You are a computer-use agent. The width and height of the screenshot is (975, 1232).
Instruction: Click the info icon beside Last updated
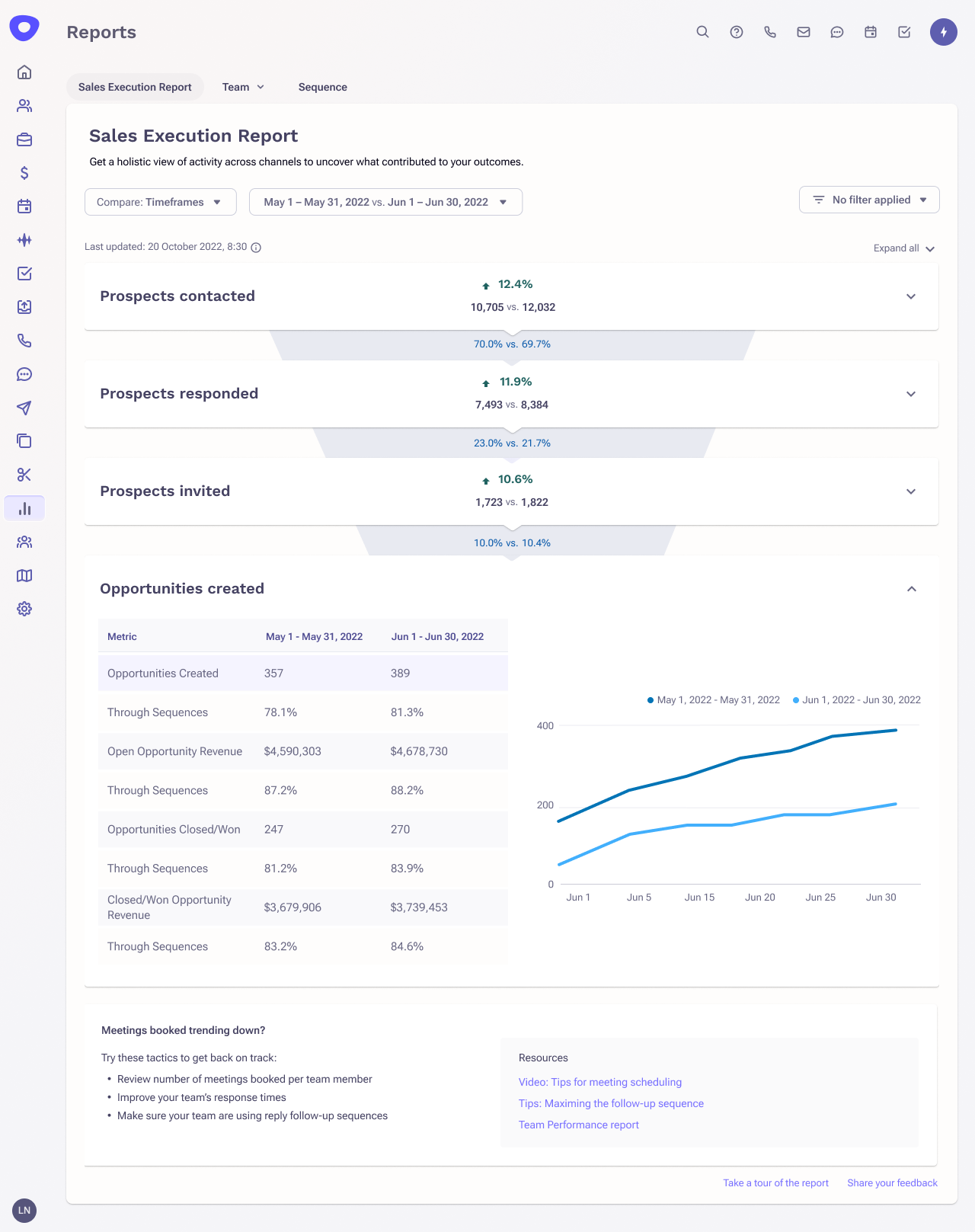(256, 248)
